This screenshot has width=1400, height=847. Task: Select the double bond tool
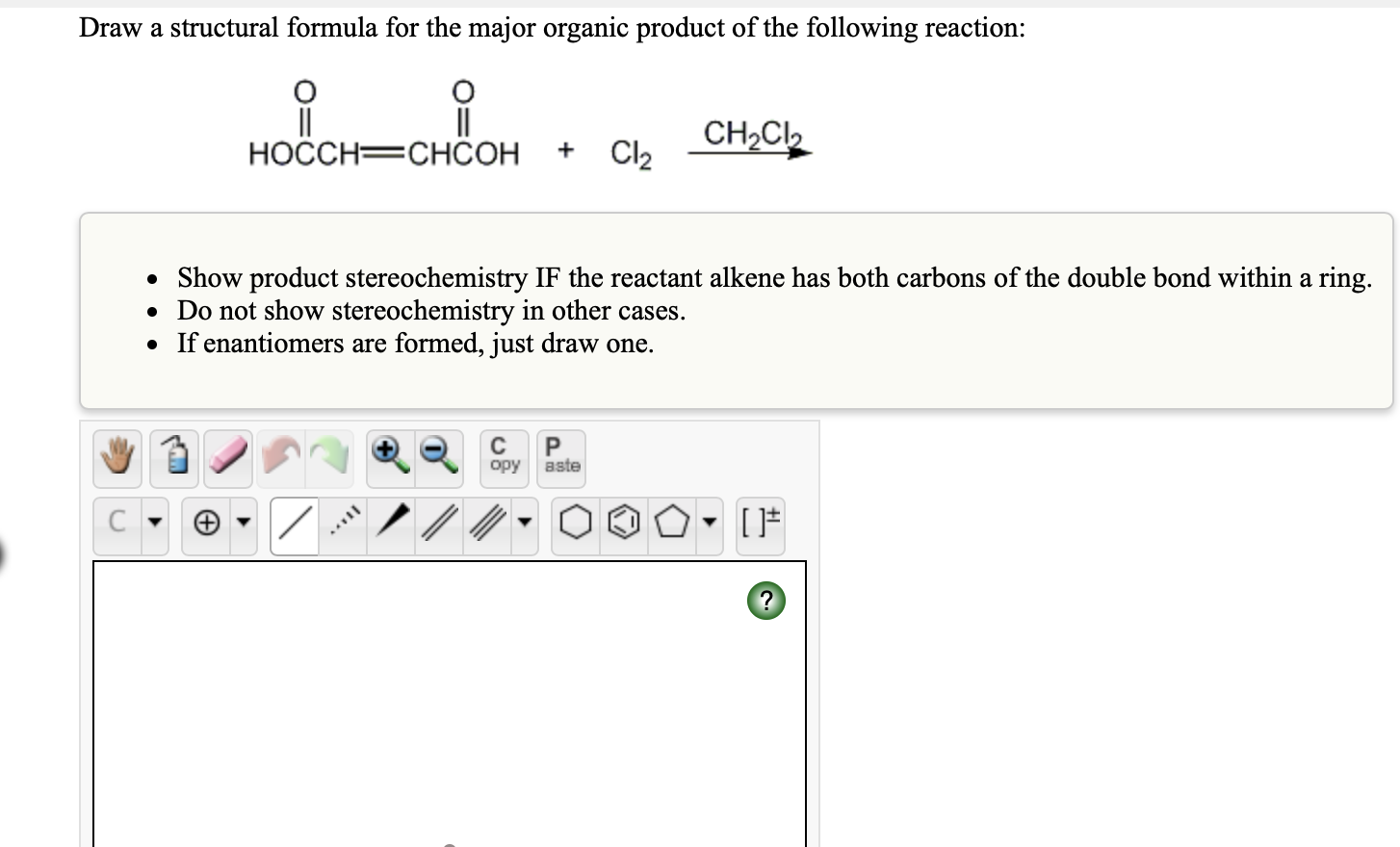pyautogui.click(x=438, y=523)
